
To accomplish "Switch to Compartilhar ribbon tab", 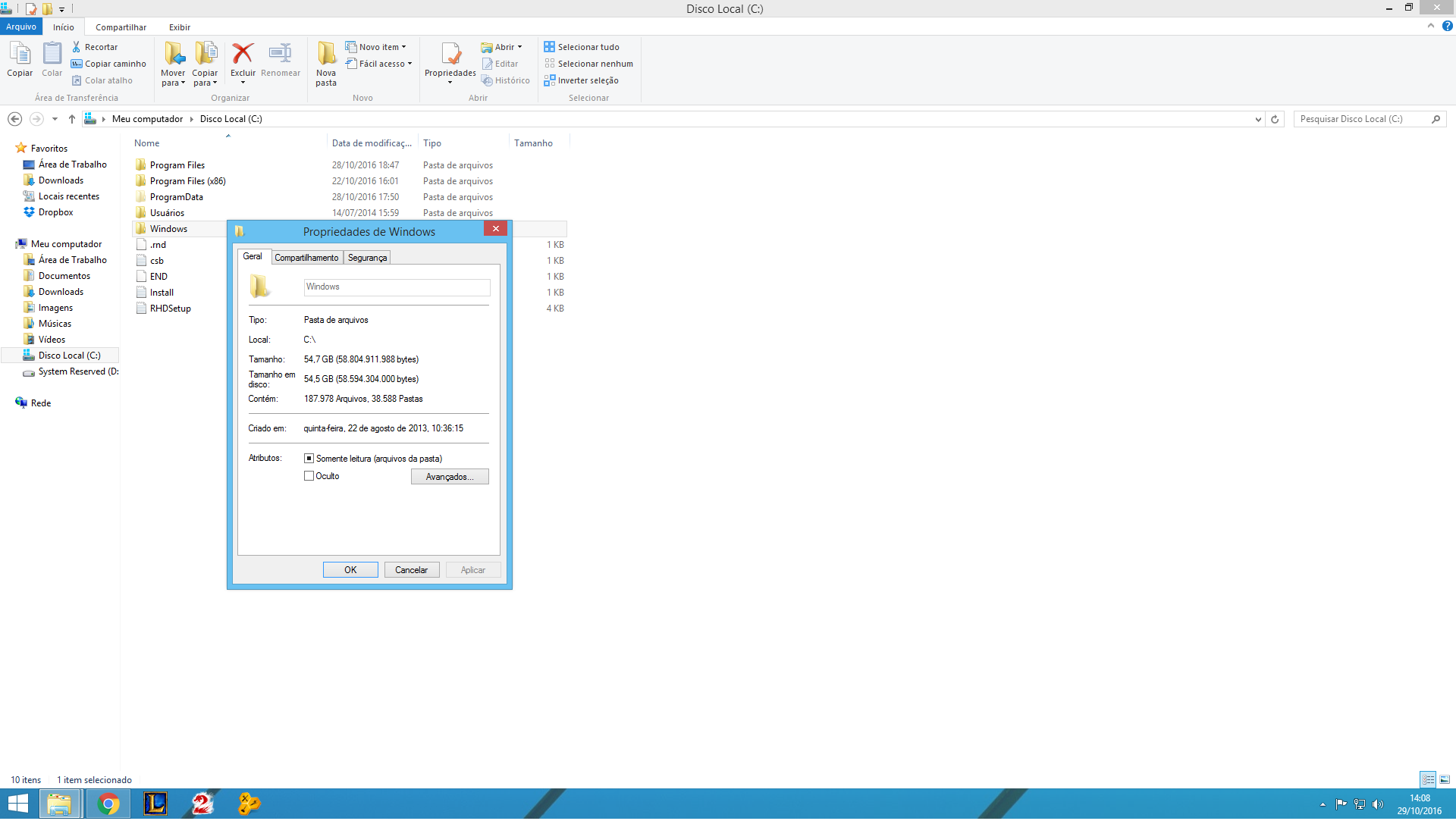I will click(x=121, y=27).
